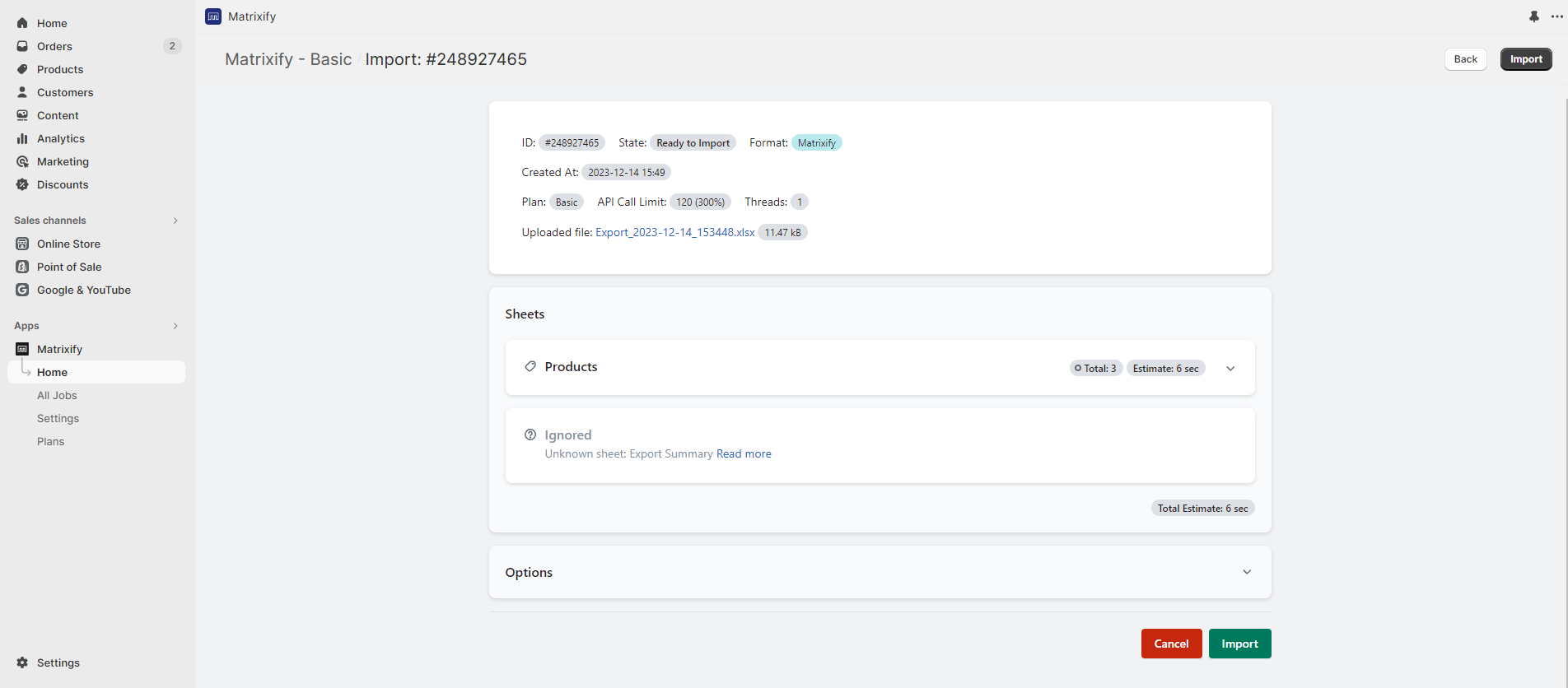The width and height of the screenshot is (1568, 688).
Task: Open the uploaded Export xlsx file link
Action: (x=674, y=232)
